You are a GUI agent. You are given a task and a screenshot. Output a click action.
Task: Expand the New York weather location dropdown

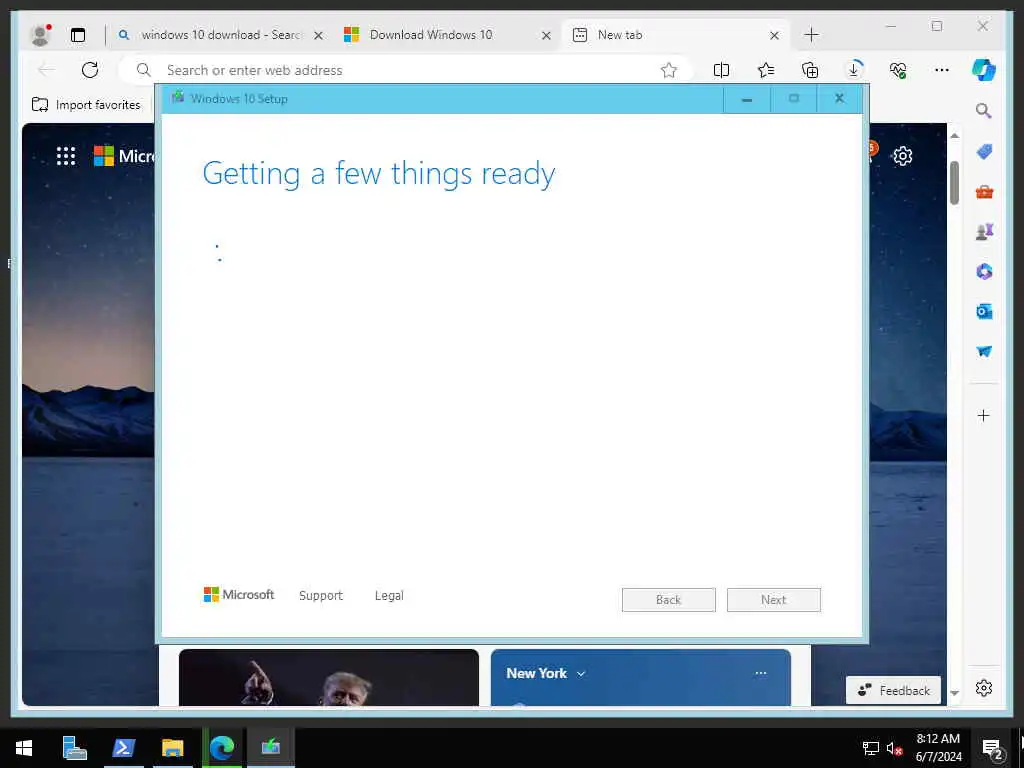pos(581,674)
